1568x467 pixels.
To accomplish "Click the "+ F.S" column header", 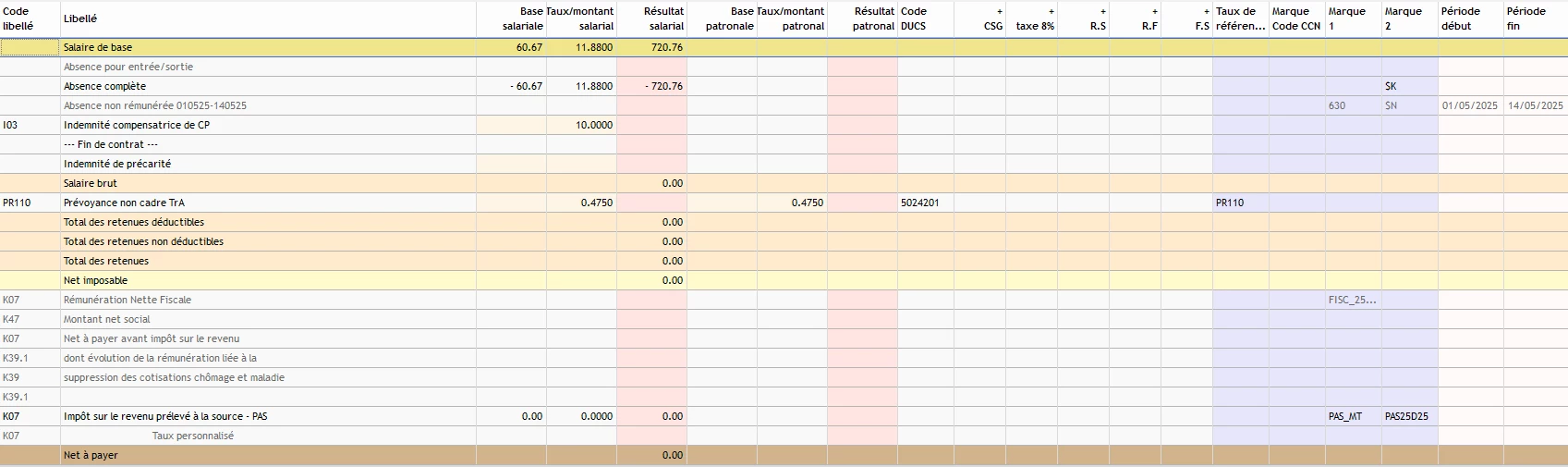I will (x=1186, y=18).
